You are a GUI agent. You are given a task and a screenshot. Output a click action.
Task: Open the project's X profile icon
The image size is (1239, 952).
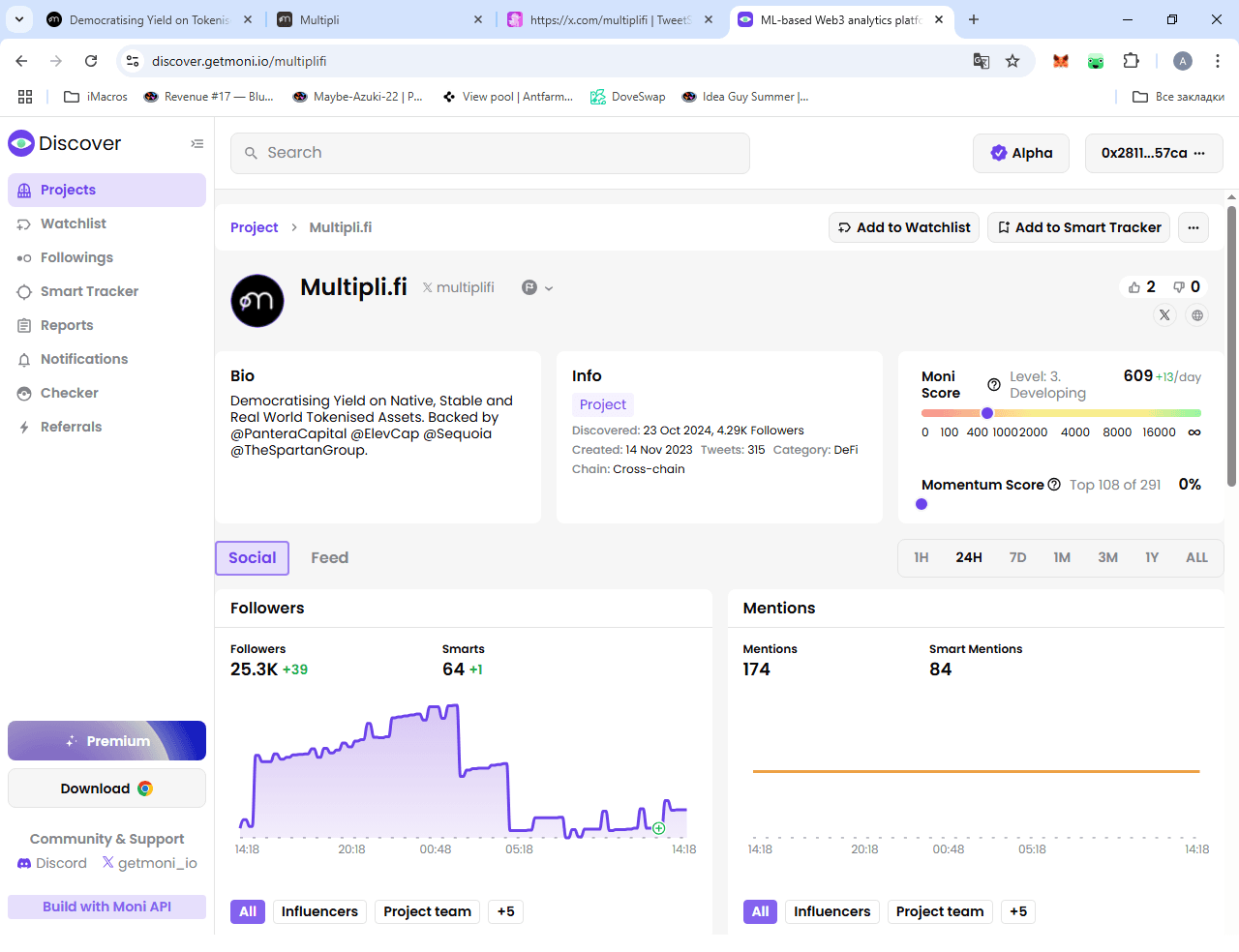1164,315
